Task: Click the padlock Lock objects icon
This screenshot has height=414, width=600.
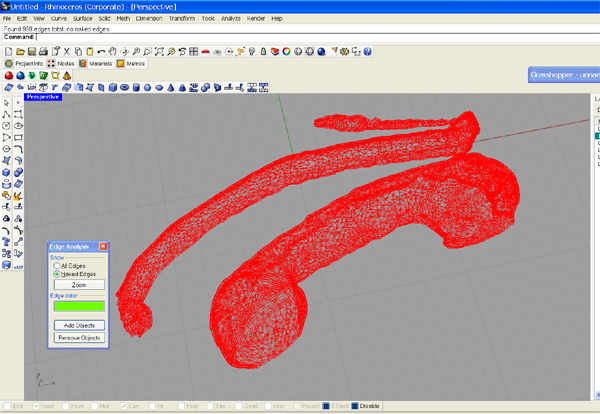Action: (x=263, y=51)
